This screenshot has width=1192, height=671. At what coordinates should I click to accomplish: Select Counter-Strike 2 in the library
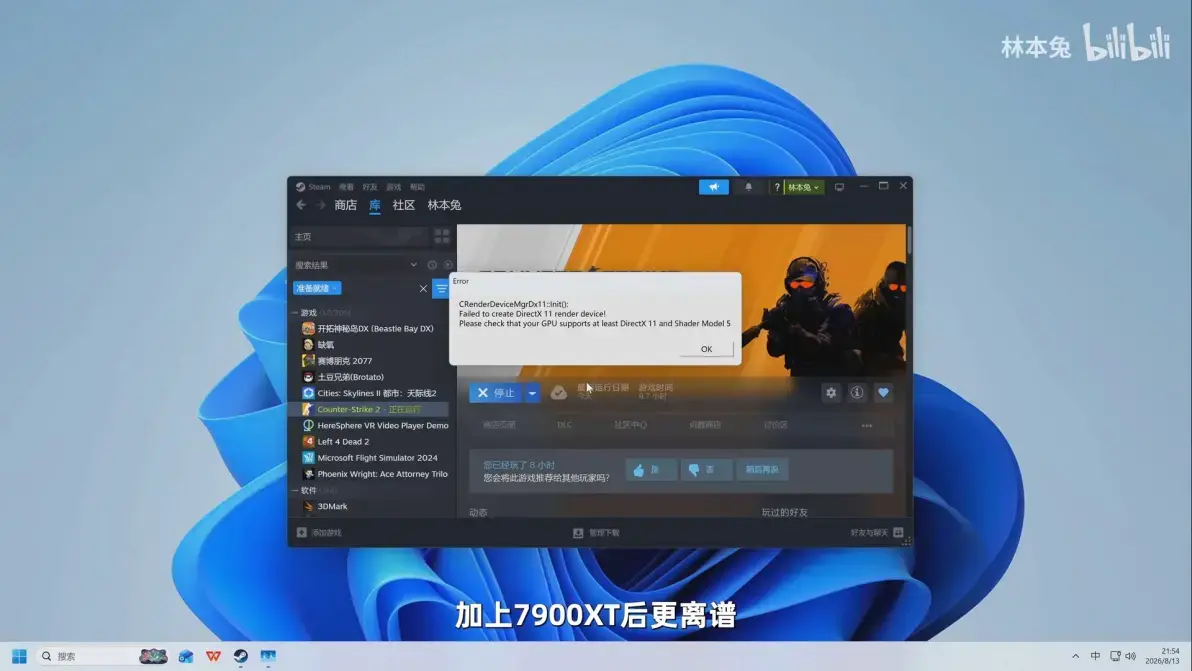[x=369, y=410]
